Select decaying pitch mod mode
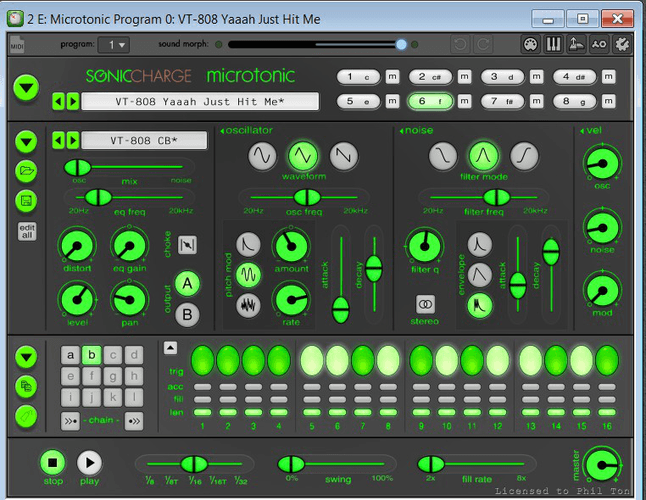Image resolution: width=646 pixels, height=500 pixels. point(248,244)
